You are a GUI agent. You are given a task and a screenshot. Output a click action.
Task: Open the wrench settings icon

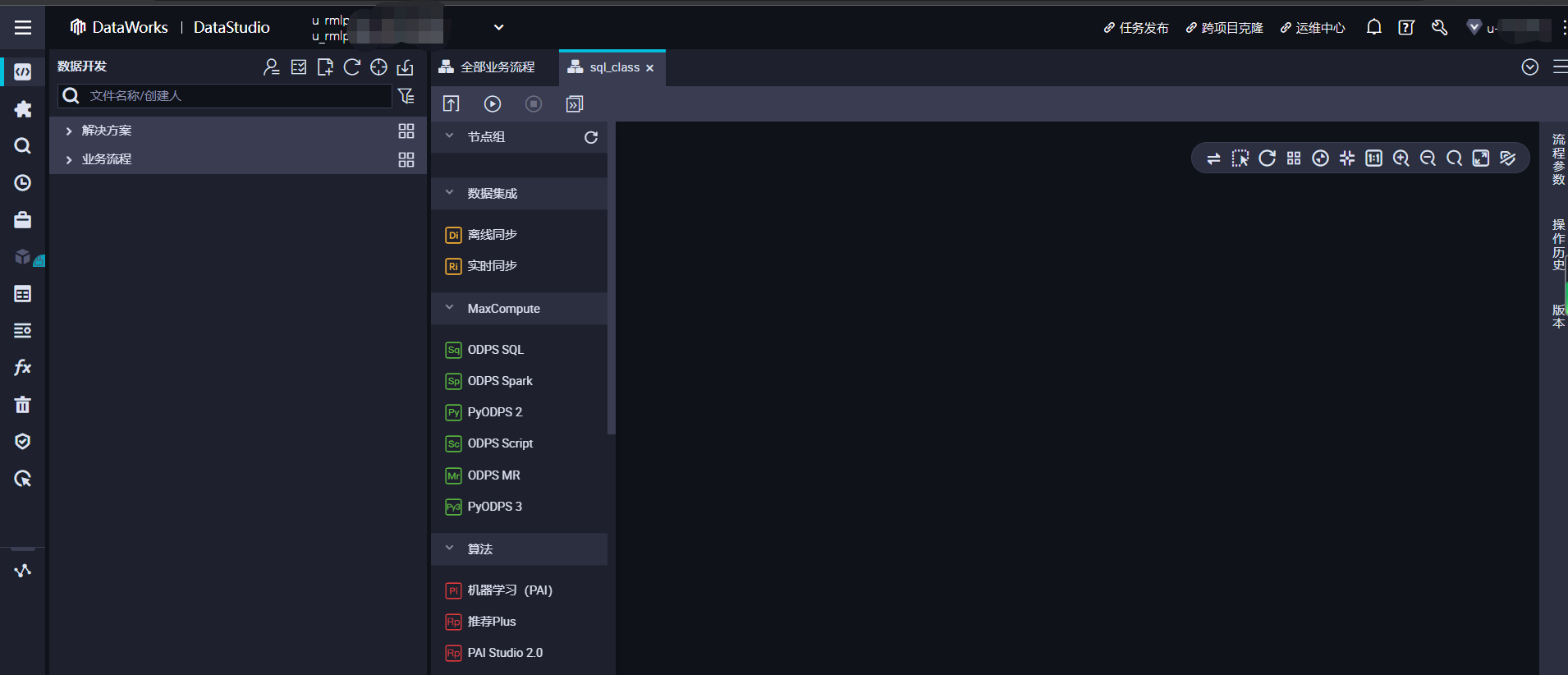click(1439, 28)
